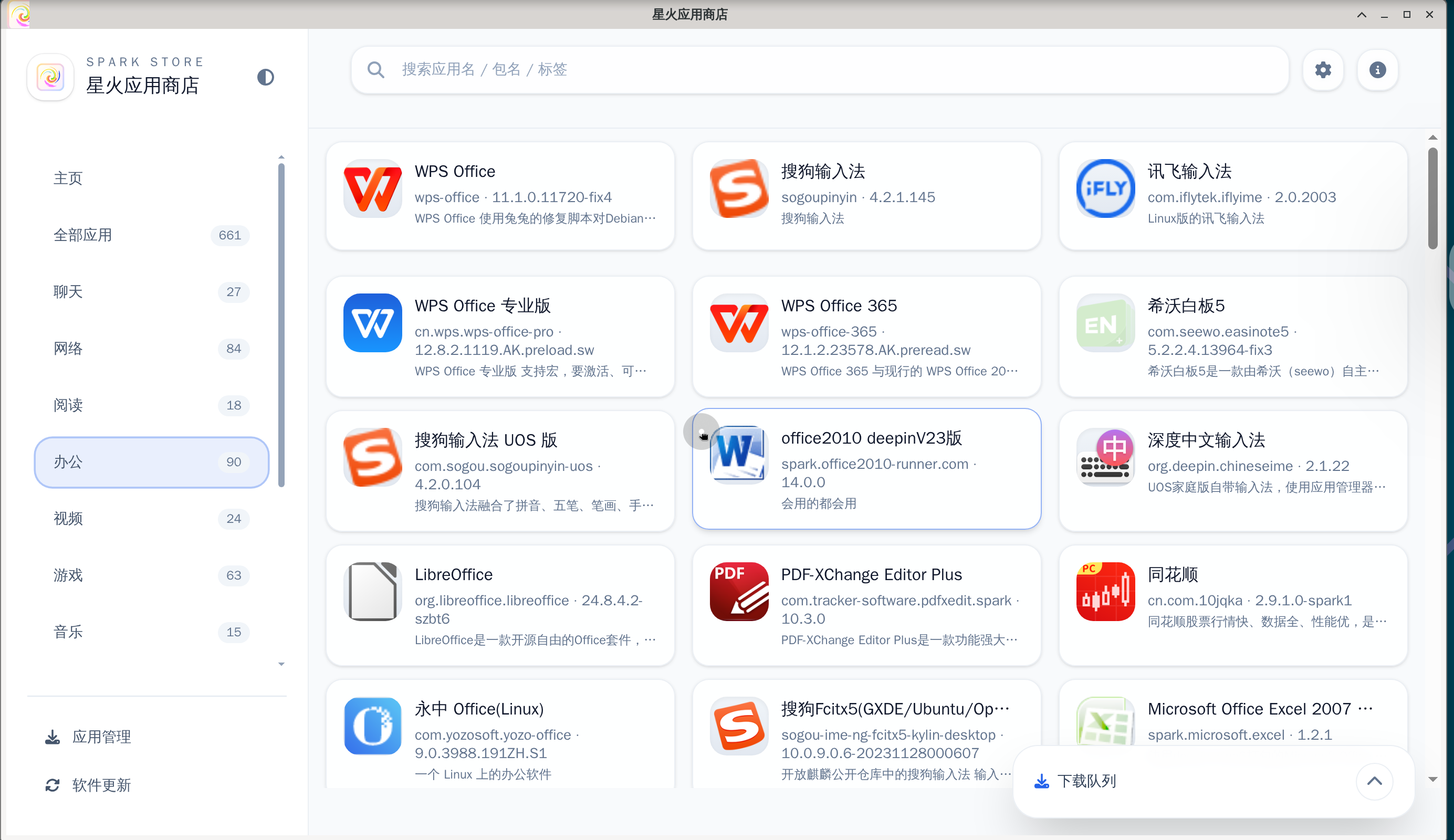Click the Sogou input method icon (sogoupinyin)
1454x840 pixels.
click(738, 188)
